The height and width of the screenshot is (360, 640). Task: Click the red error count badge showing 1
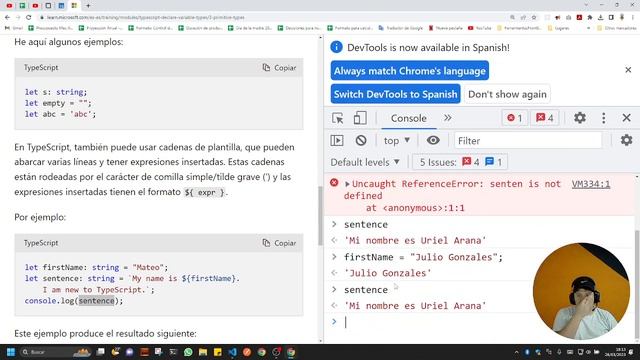click(x=514, y=118)
